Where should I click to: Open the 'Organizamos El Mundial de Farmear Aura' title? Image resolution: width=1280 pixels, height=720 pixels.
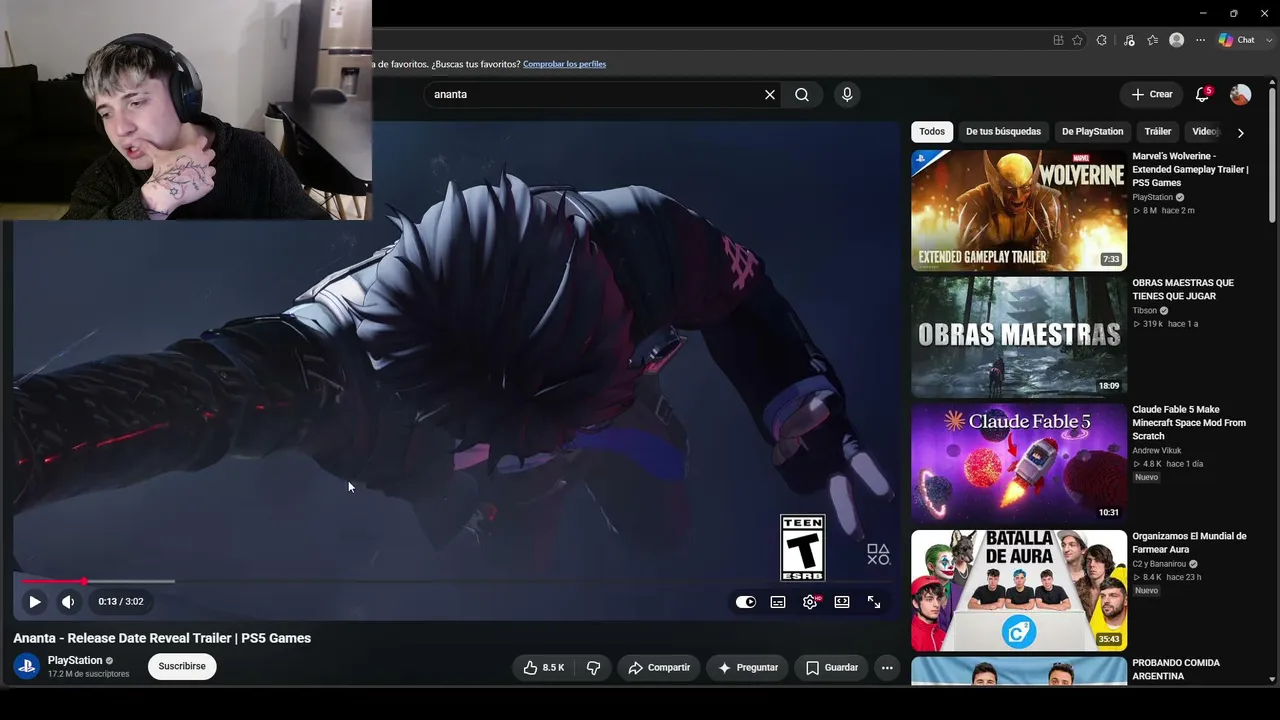point(1189,543)
